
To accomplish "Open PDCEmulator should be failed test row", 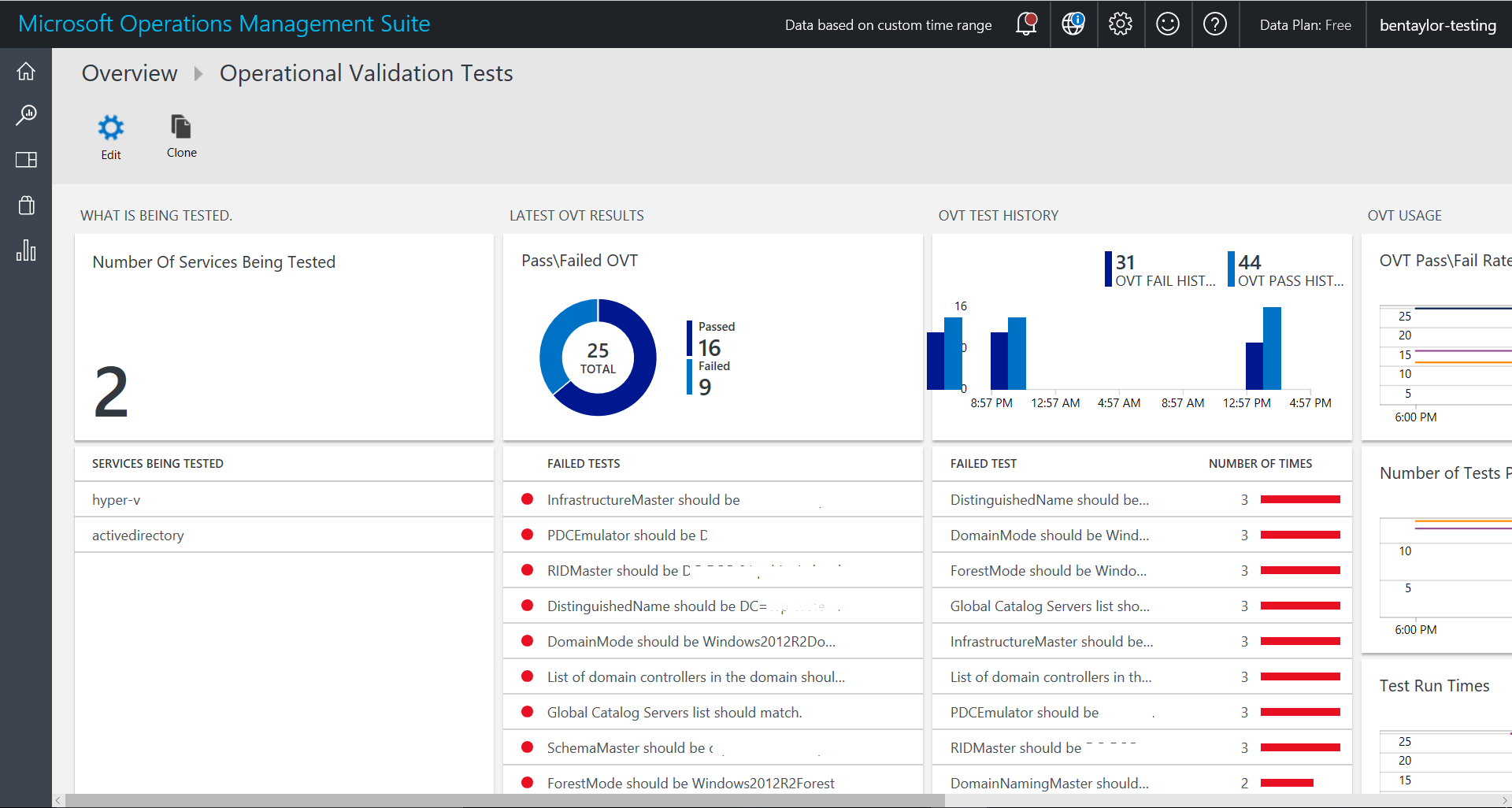I will click(x=713, y=535).
